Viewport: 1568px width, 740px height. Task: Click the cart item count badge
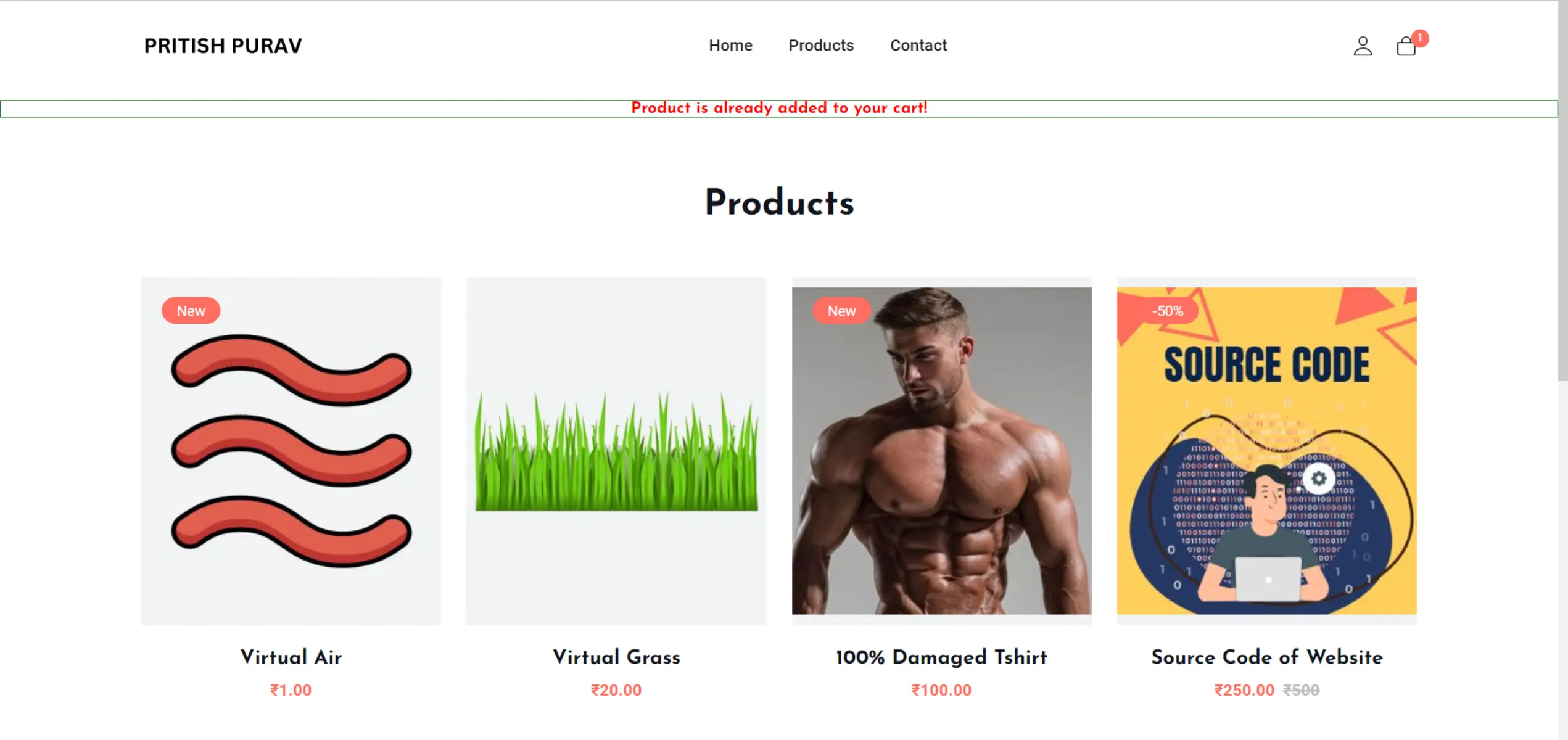coord(1419,38)
